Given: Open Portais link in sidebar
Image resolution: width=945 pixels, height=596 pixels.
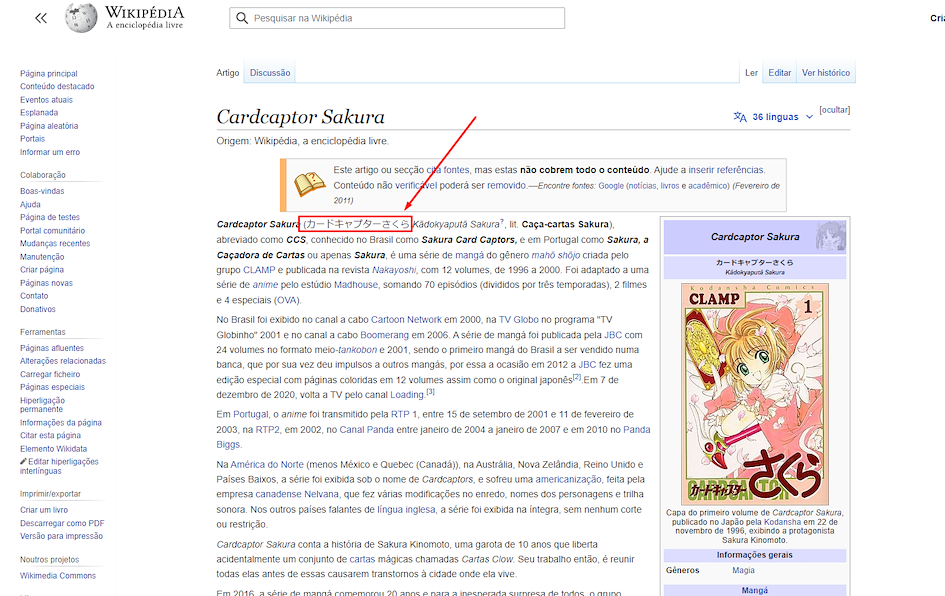Looking at the screenshot, I should pos(33,139).
